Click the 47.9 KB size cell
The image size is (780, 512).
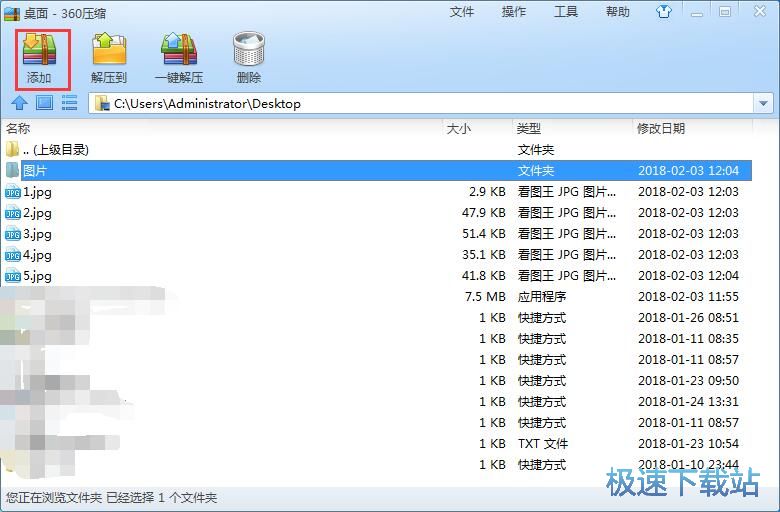click(x=484, y=212)
